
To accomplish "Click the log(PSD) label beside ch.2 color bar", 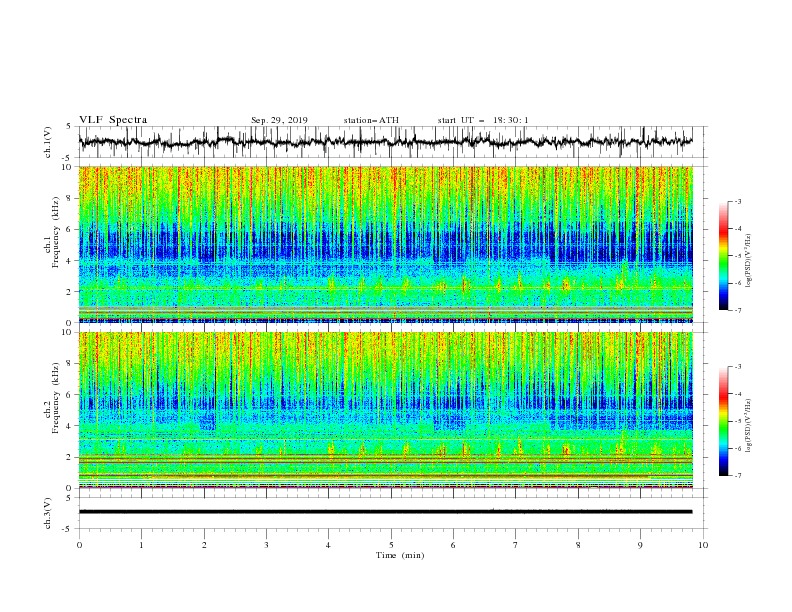I will (x=750, y=425).
